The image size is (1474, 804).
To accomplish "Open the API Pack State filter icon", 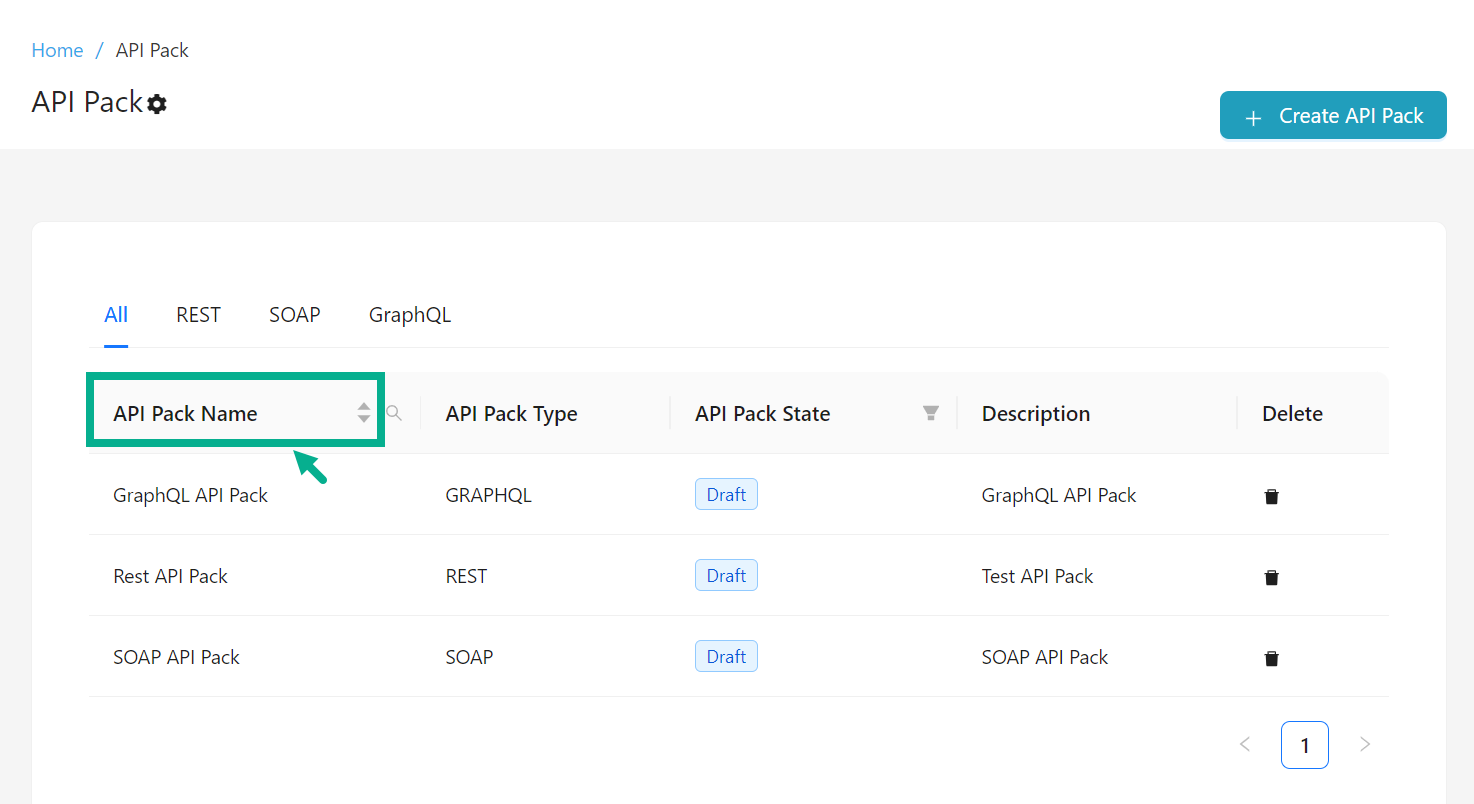I will [x=931, y=413].
